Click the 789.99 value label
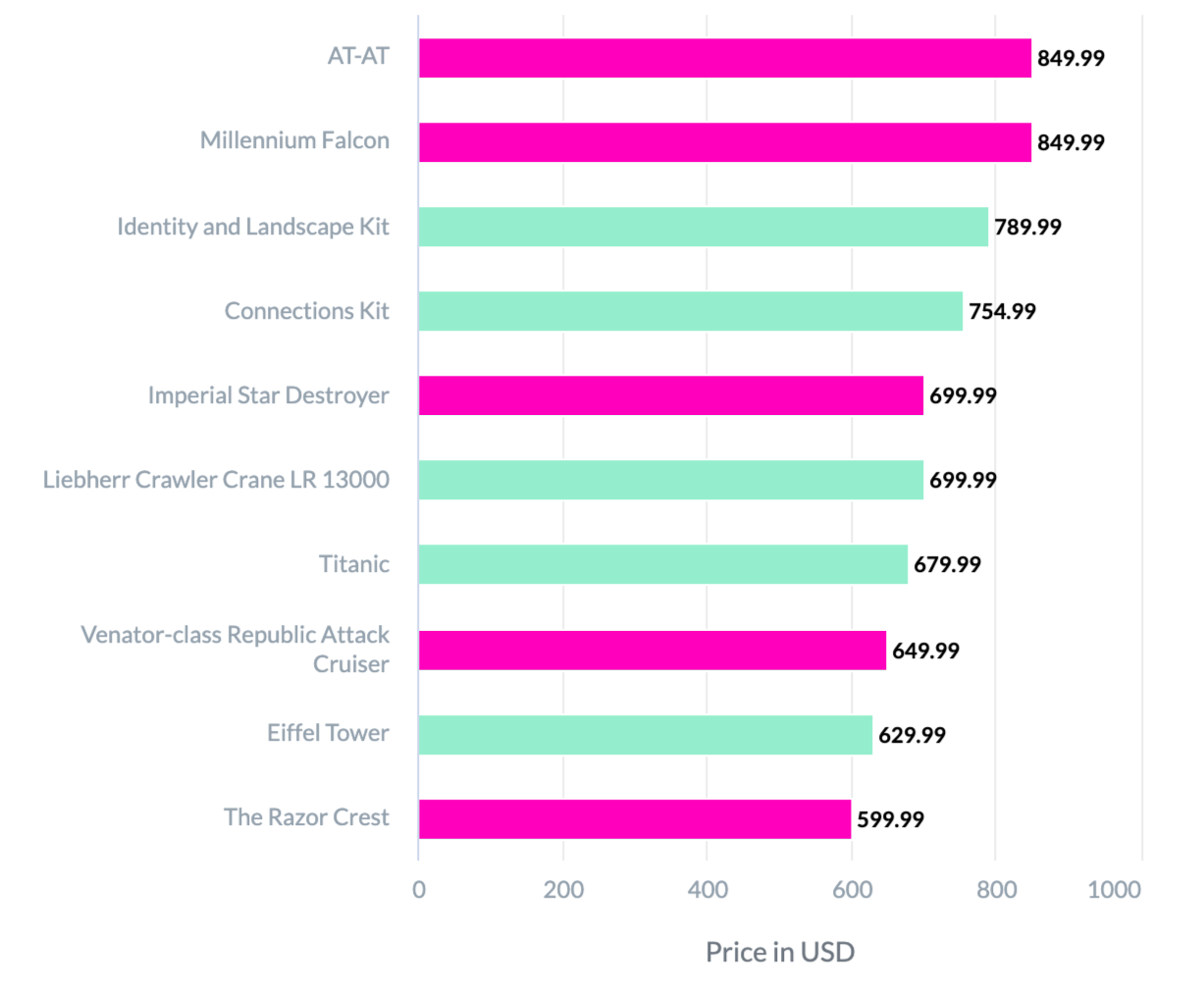The image size is (1204, 987). coord(1027,228)
